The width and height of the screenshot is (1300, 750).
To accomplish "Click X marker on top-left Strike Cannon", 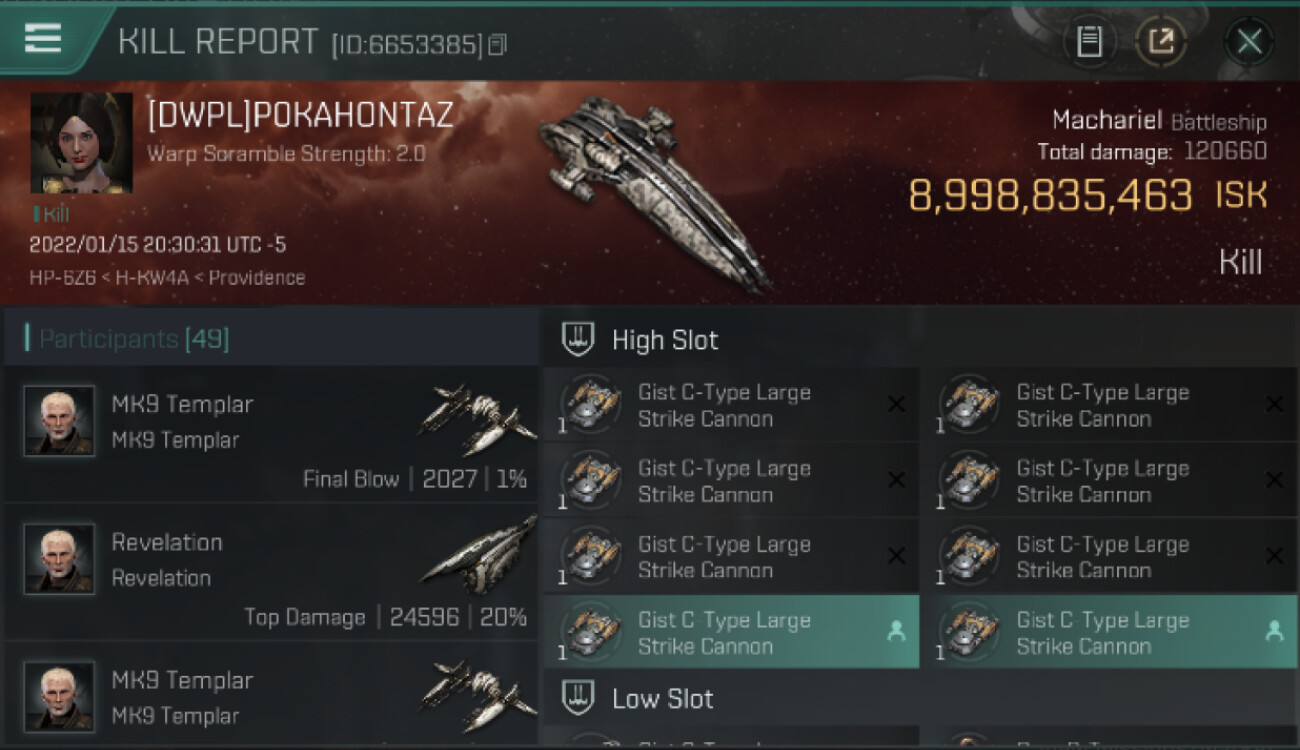I will 896,404.
